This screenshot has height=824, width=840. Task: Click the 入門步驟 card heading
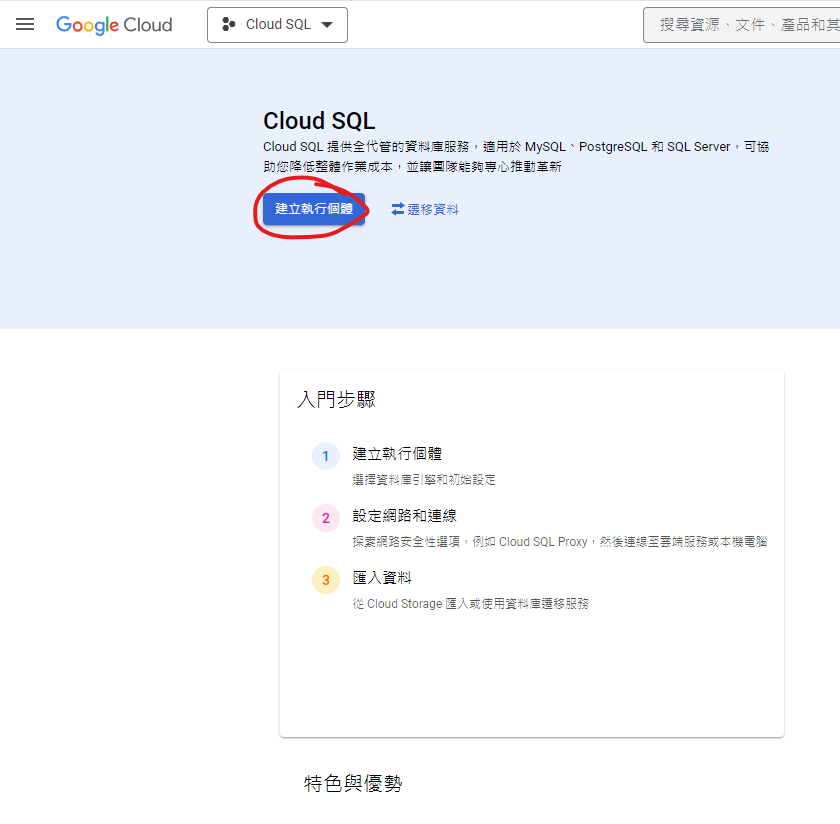[x=337, y=400]
